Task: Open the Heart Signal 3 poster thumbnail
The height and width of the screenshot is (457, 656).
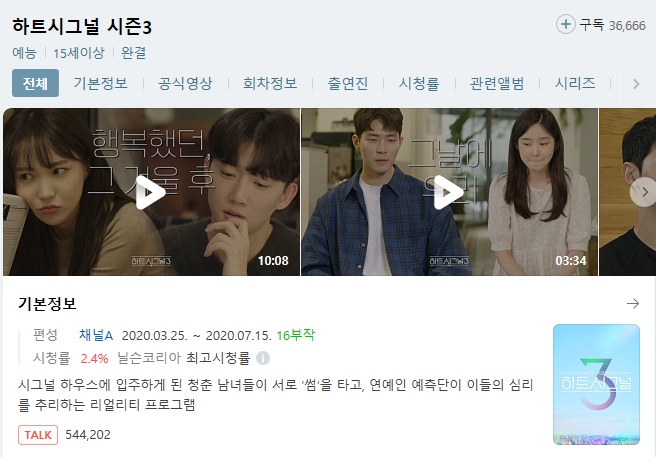Action: (x=596, y=384)
